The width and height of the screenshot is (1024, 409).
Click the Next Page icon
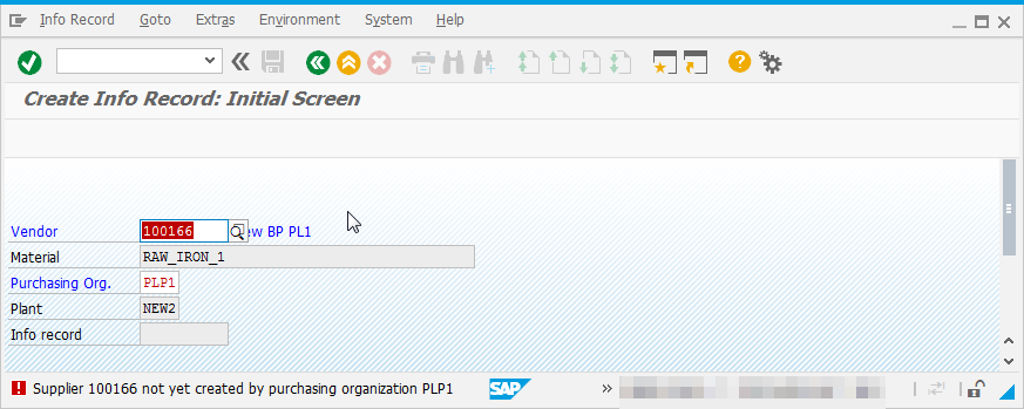590,63
